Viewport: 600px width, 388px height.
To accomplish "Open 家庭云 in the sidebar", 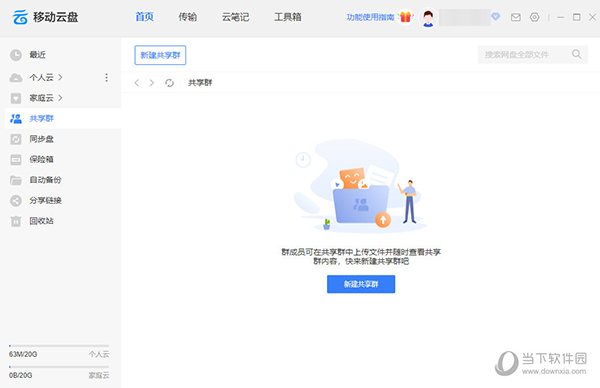I will pyautogui.click(x=42, y=98).
